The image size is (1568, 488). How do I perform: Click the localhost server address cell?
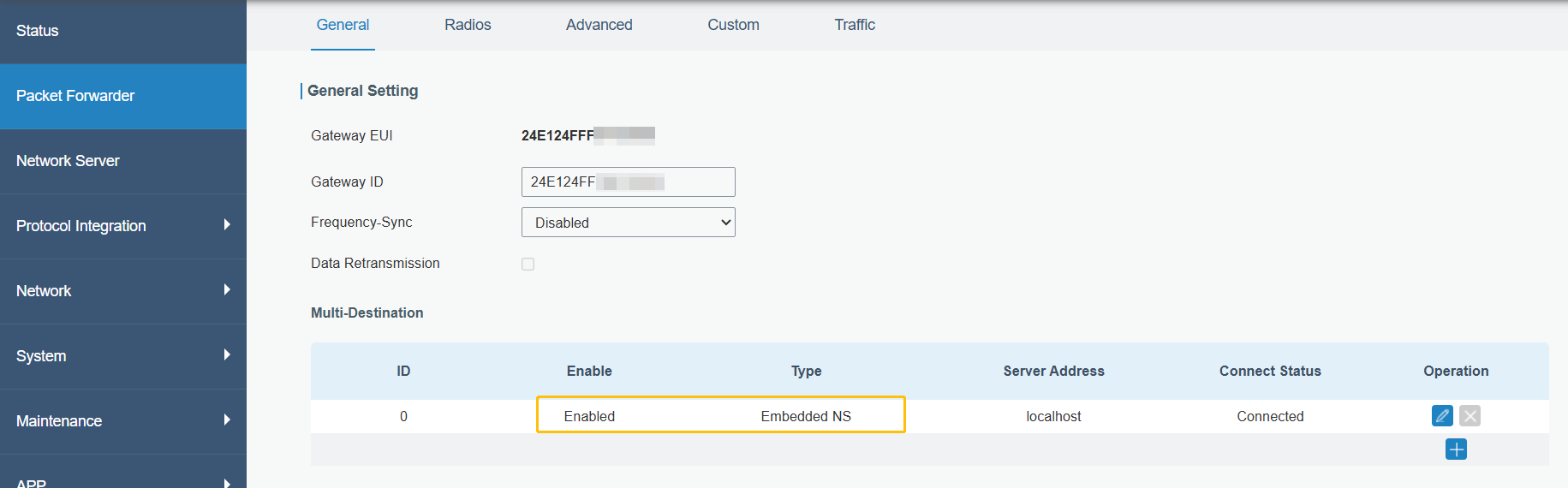point(1053,416)
